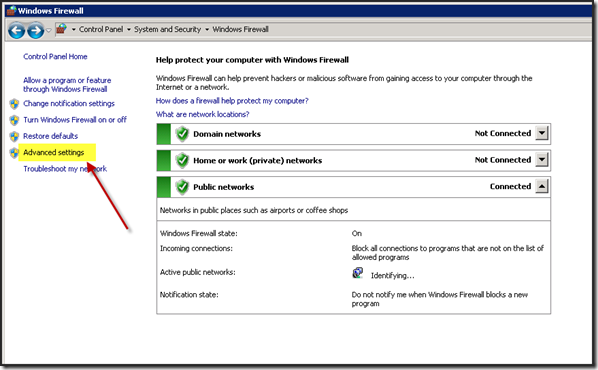The height and width of the screenshot is (370, 598).
Task: Click Public networks heading
Action: click(x=223, y=187)
